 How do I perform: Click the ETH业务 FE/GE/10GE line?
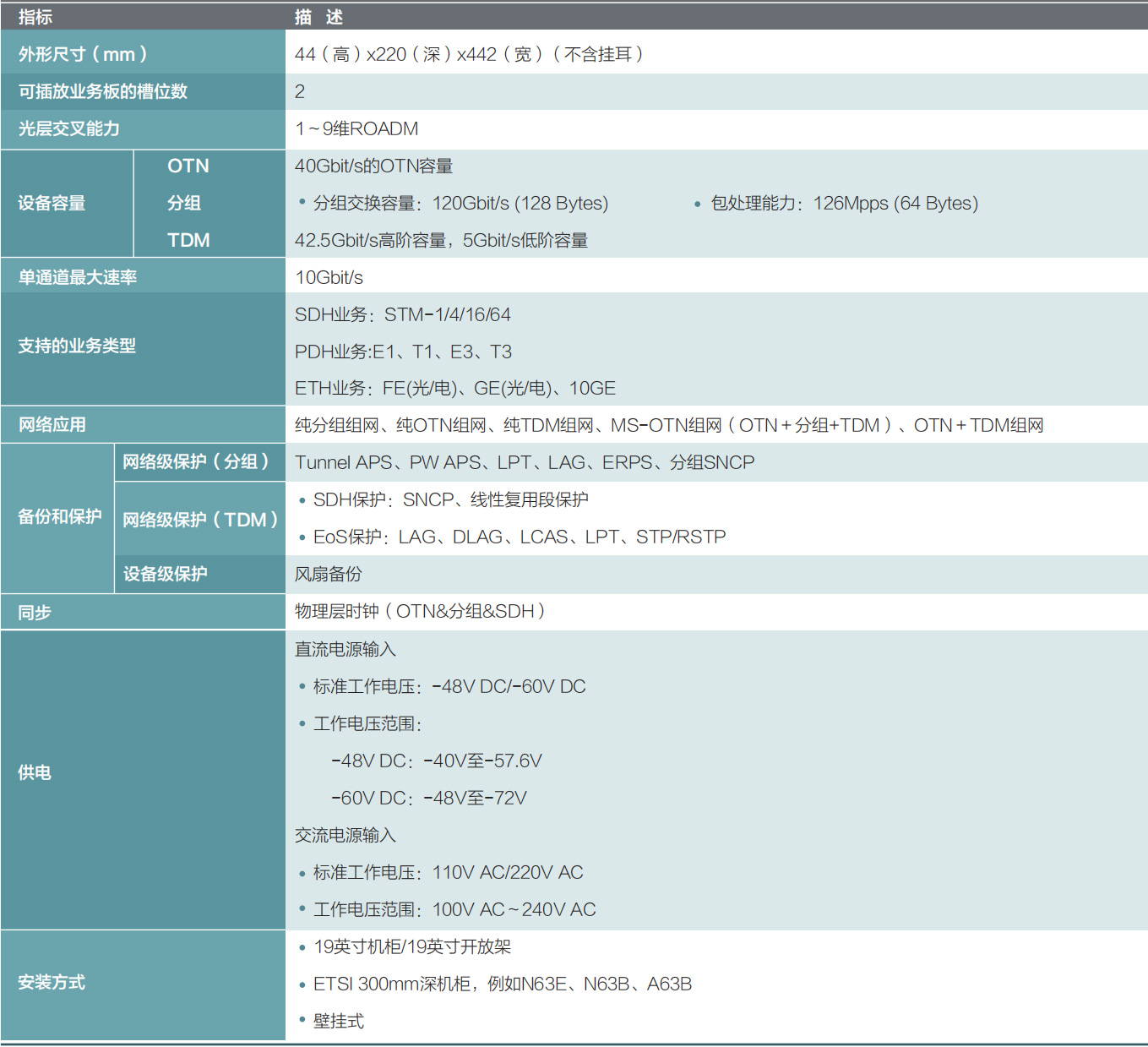click(454, 388)
